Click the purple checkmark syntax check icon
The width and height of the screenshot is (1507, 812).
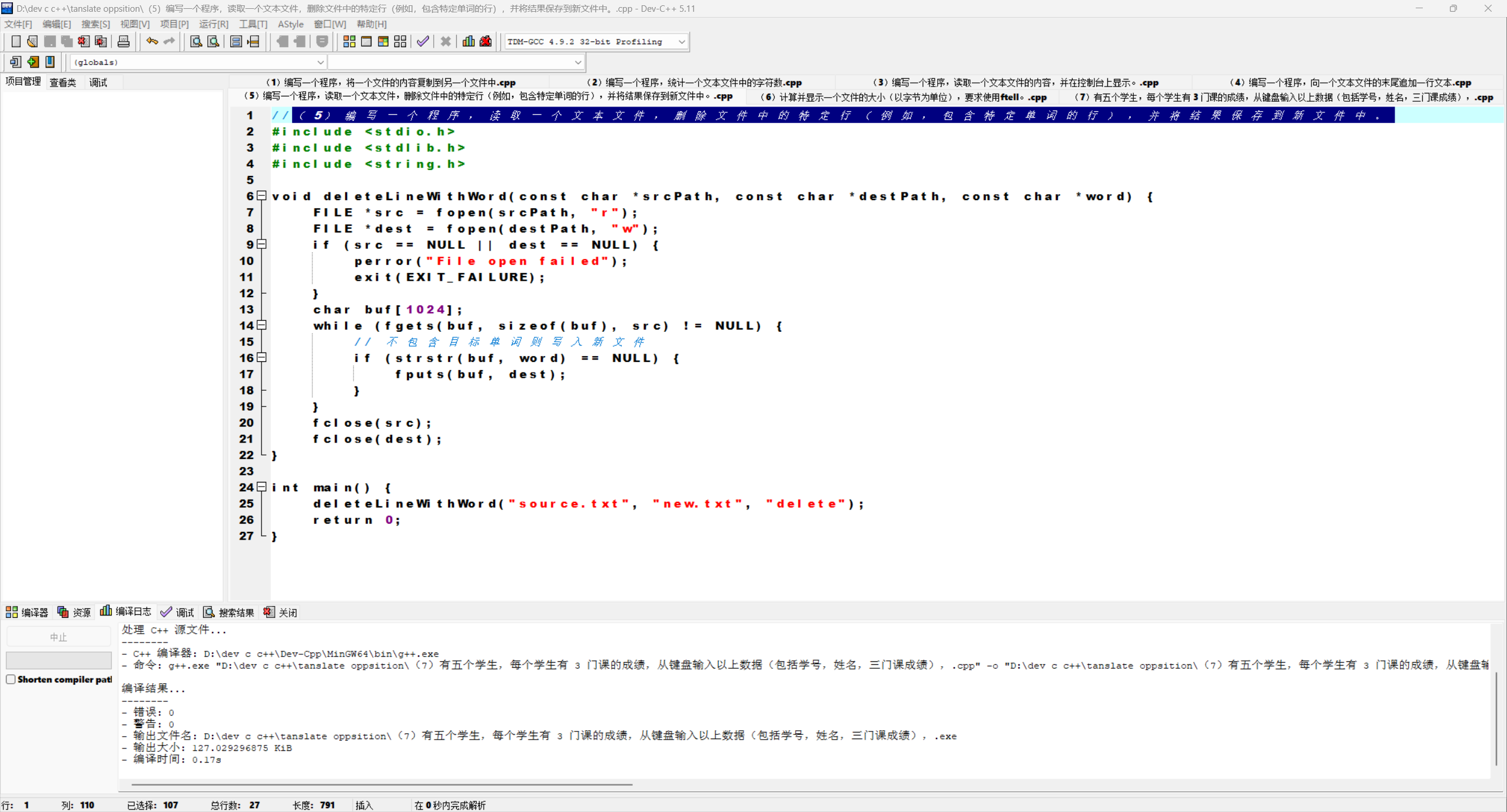coord(423,41)
